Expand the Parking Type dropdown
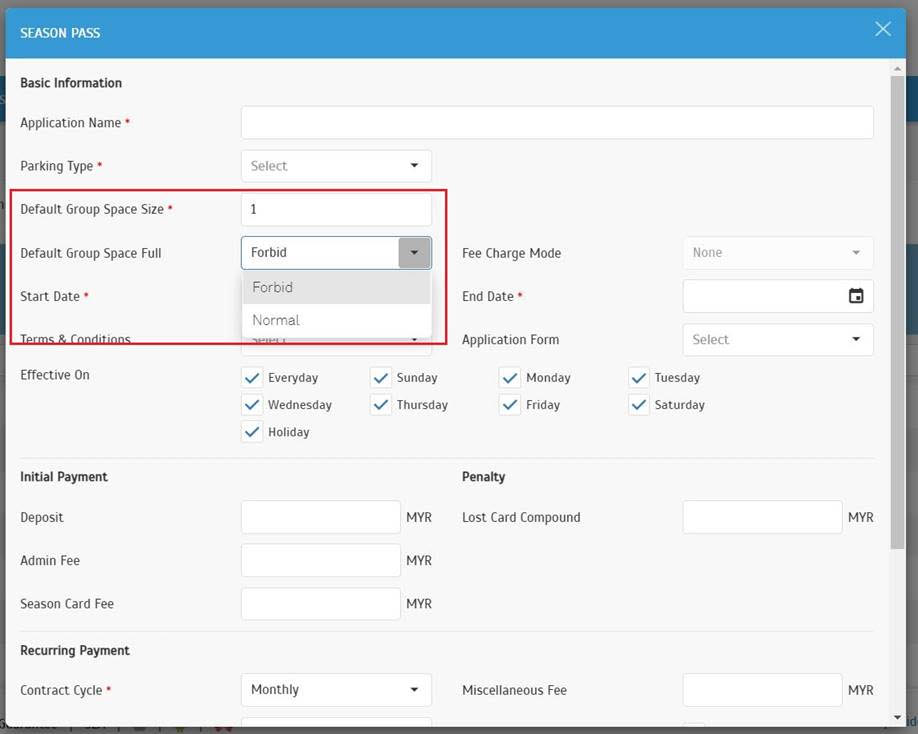 [x=336, y=166]
